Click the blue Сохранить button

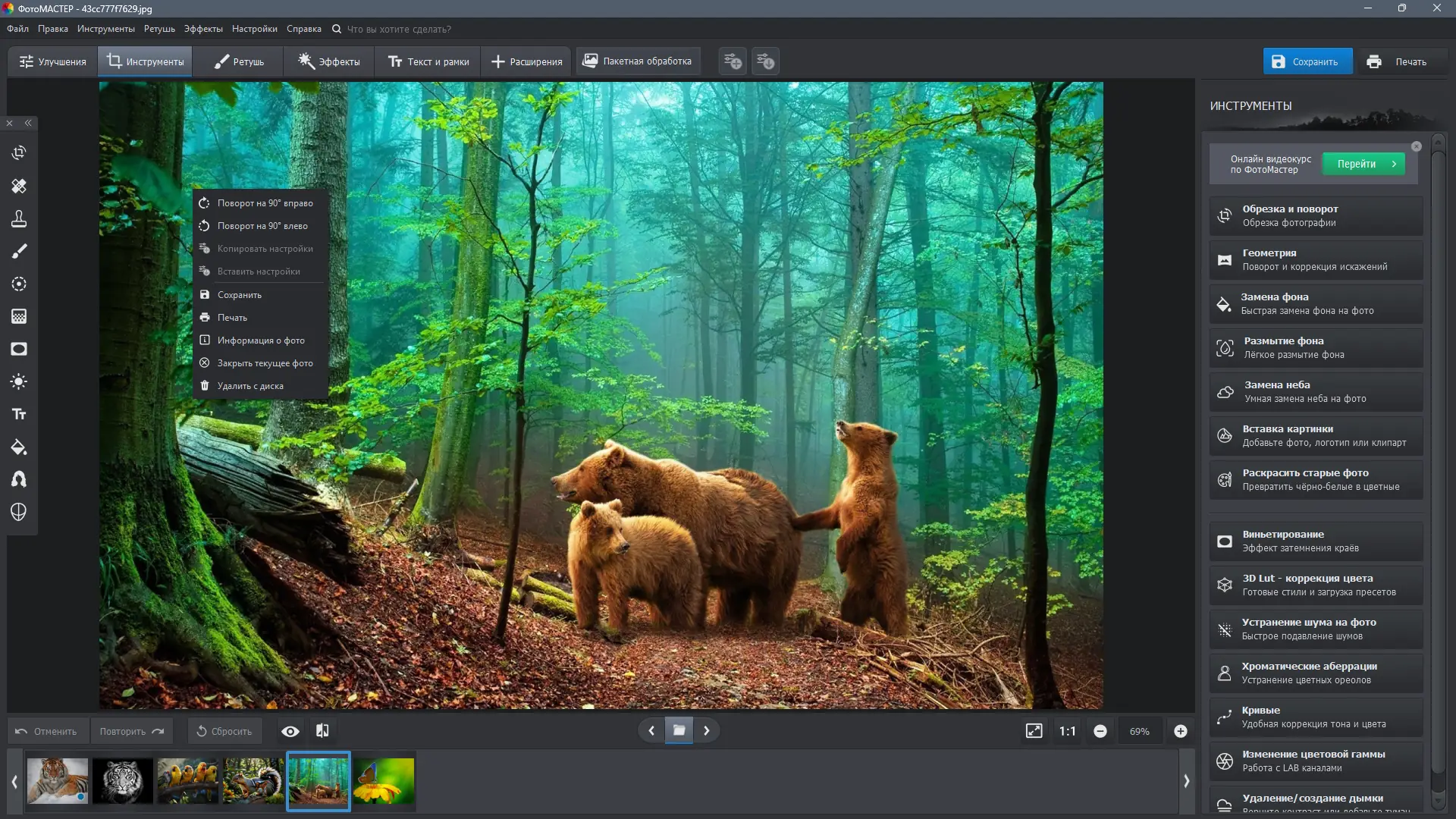[x=1307, y=61]
